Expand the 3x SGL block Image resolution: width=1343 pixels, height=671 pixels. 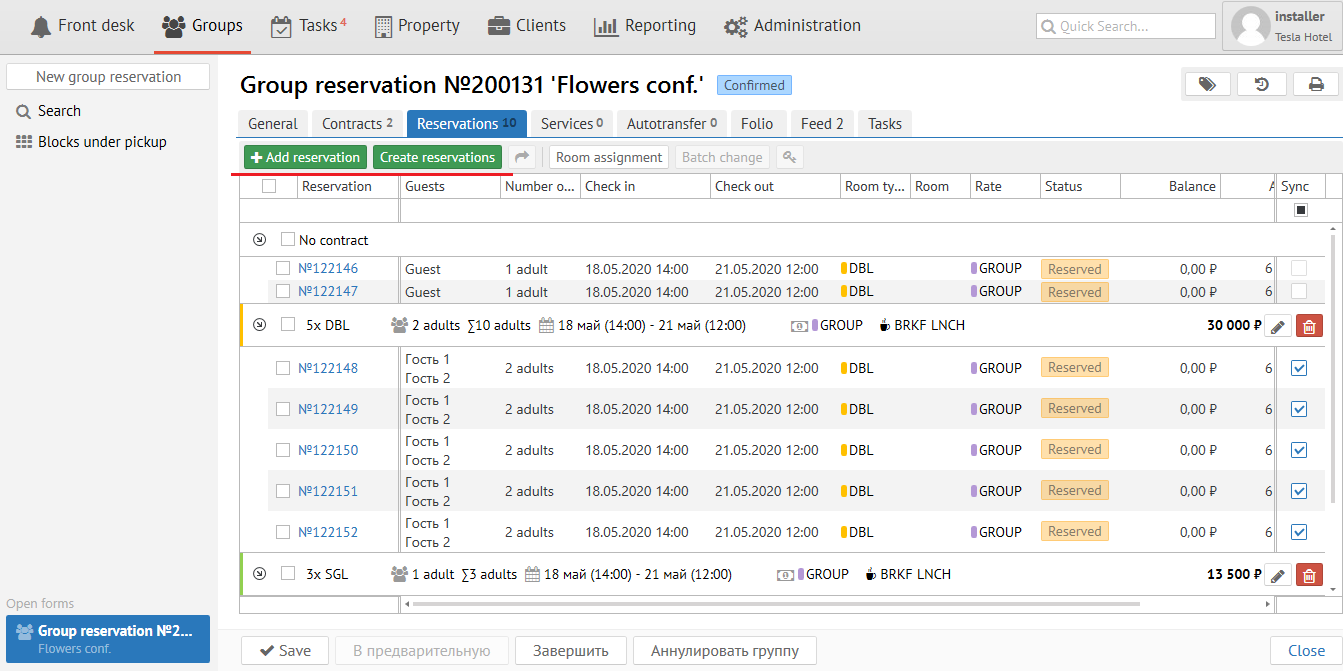coord(260,574)
